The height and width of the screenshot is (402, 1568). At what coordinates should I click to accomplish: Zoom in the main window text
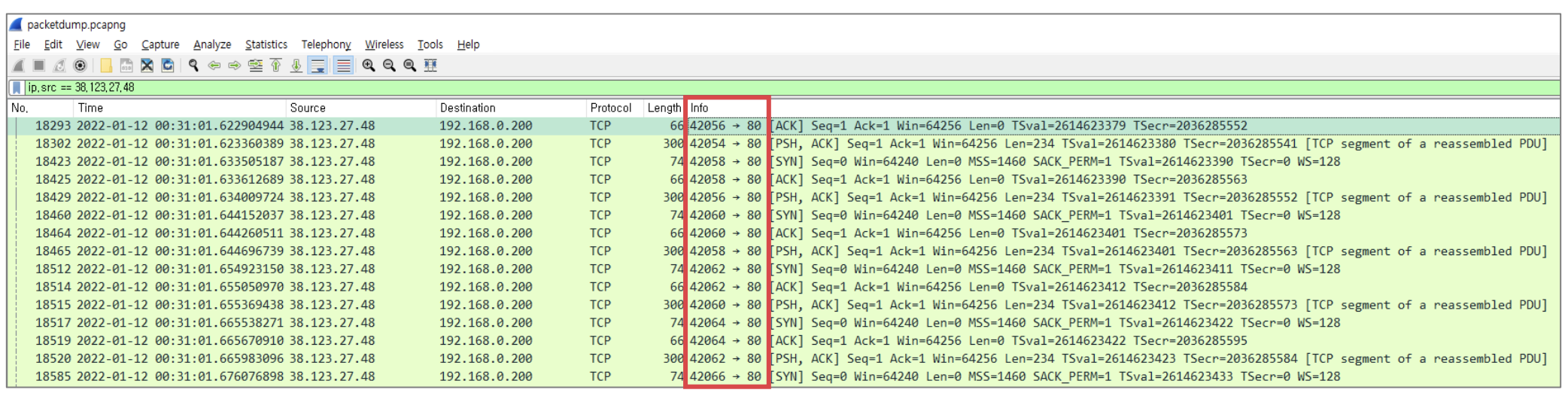369,65
